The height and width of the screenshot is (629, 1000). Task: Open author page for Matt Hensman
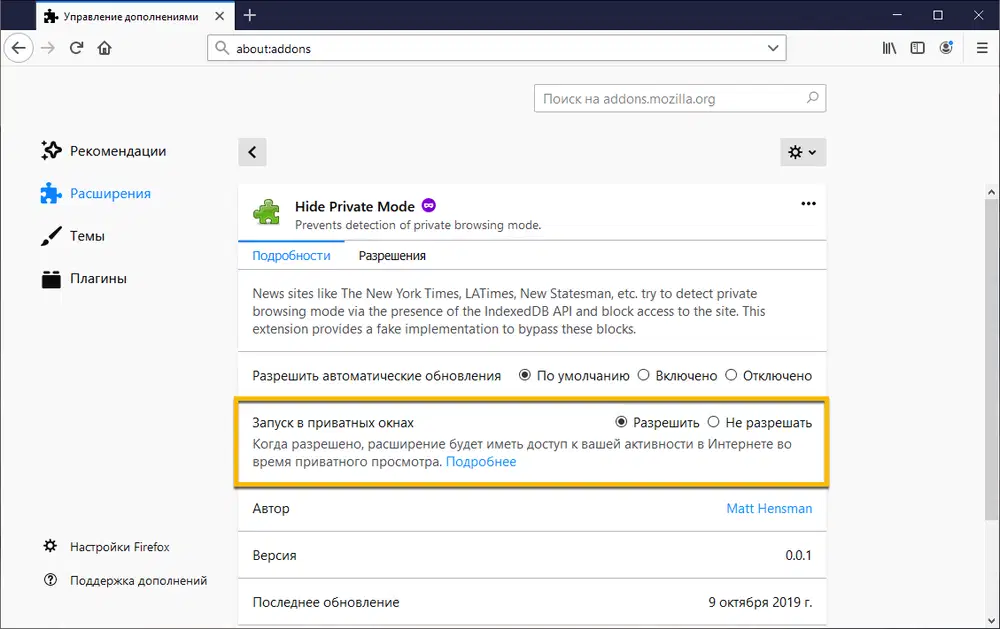pos(769,508)
